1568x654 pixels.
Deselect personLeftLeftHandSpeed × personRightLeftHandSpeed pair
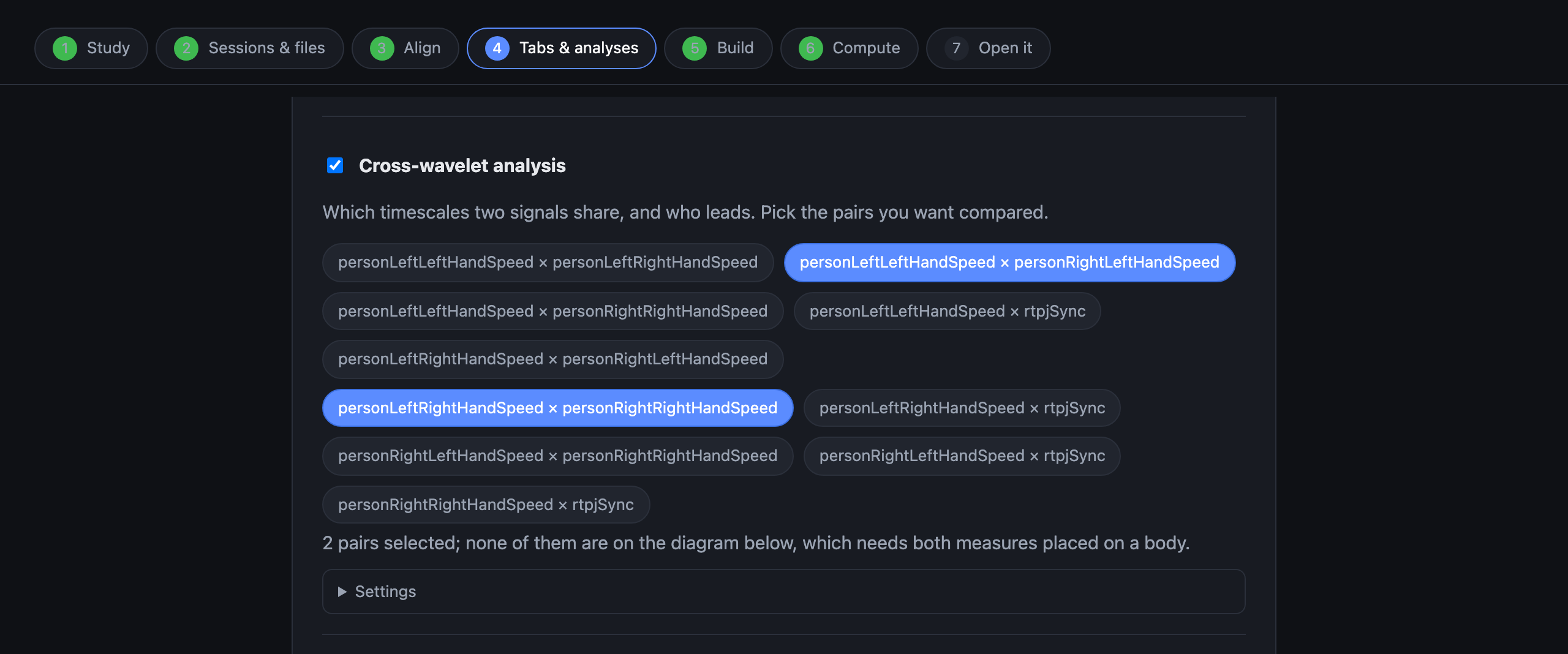1009,263
